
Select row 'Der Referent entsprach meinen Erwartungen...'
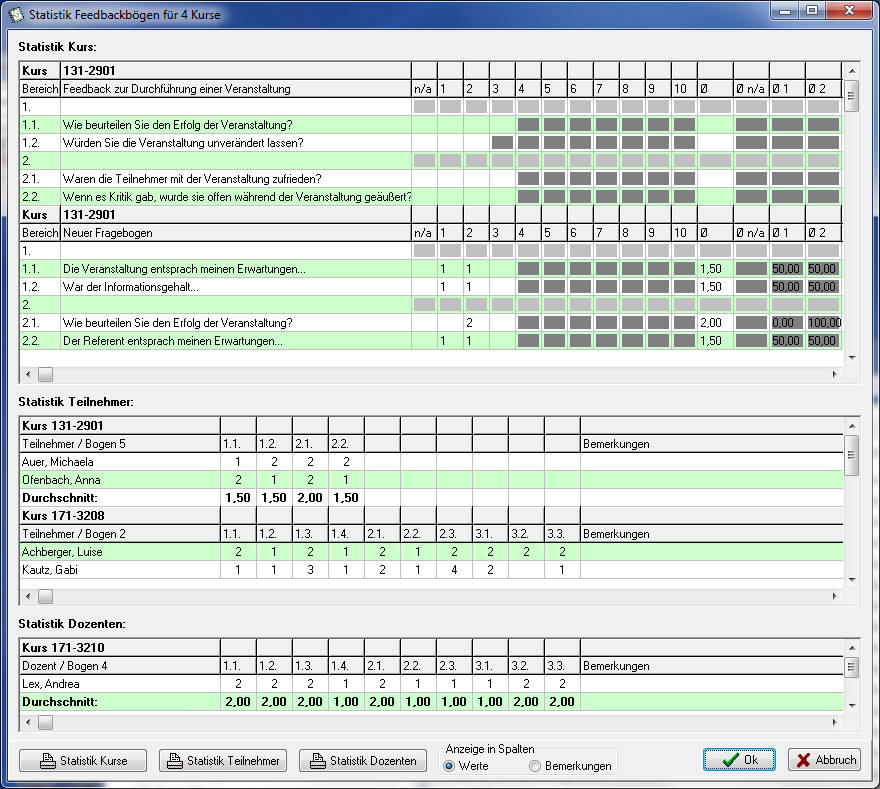click(431, 341)
